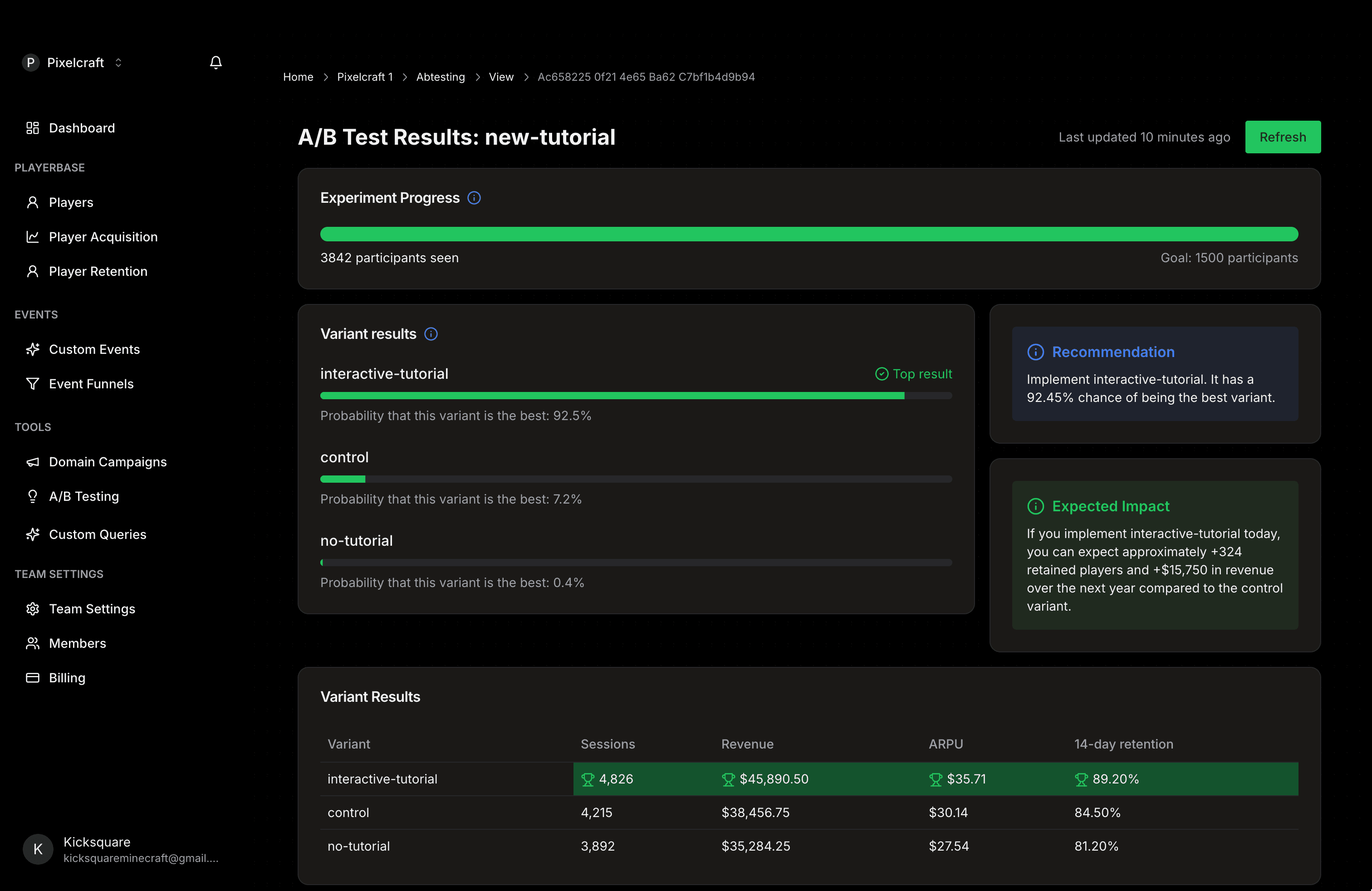Open Custom Queries using its icon

(32, 534)
